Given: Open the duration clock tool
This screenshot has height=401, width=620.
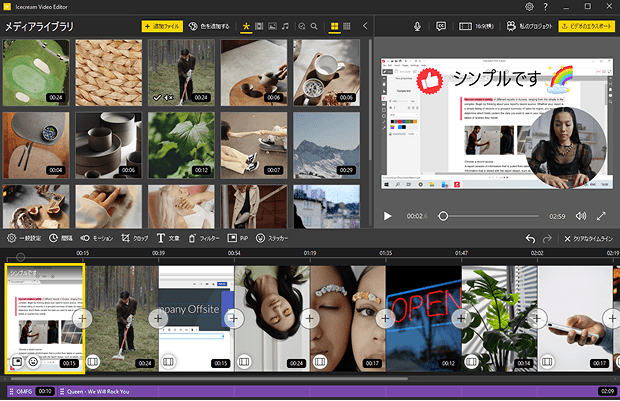Looking at the screenshot, I should coord(61,238).
